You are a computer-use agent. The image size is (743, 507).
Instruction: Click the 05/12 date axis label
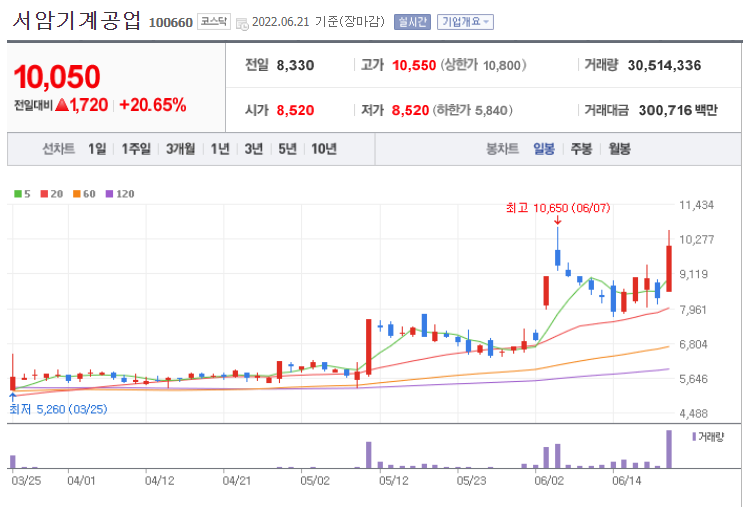[x=393, y=481]
